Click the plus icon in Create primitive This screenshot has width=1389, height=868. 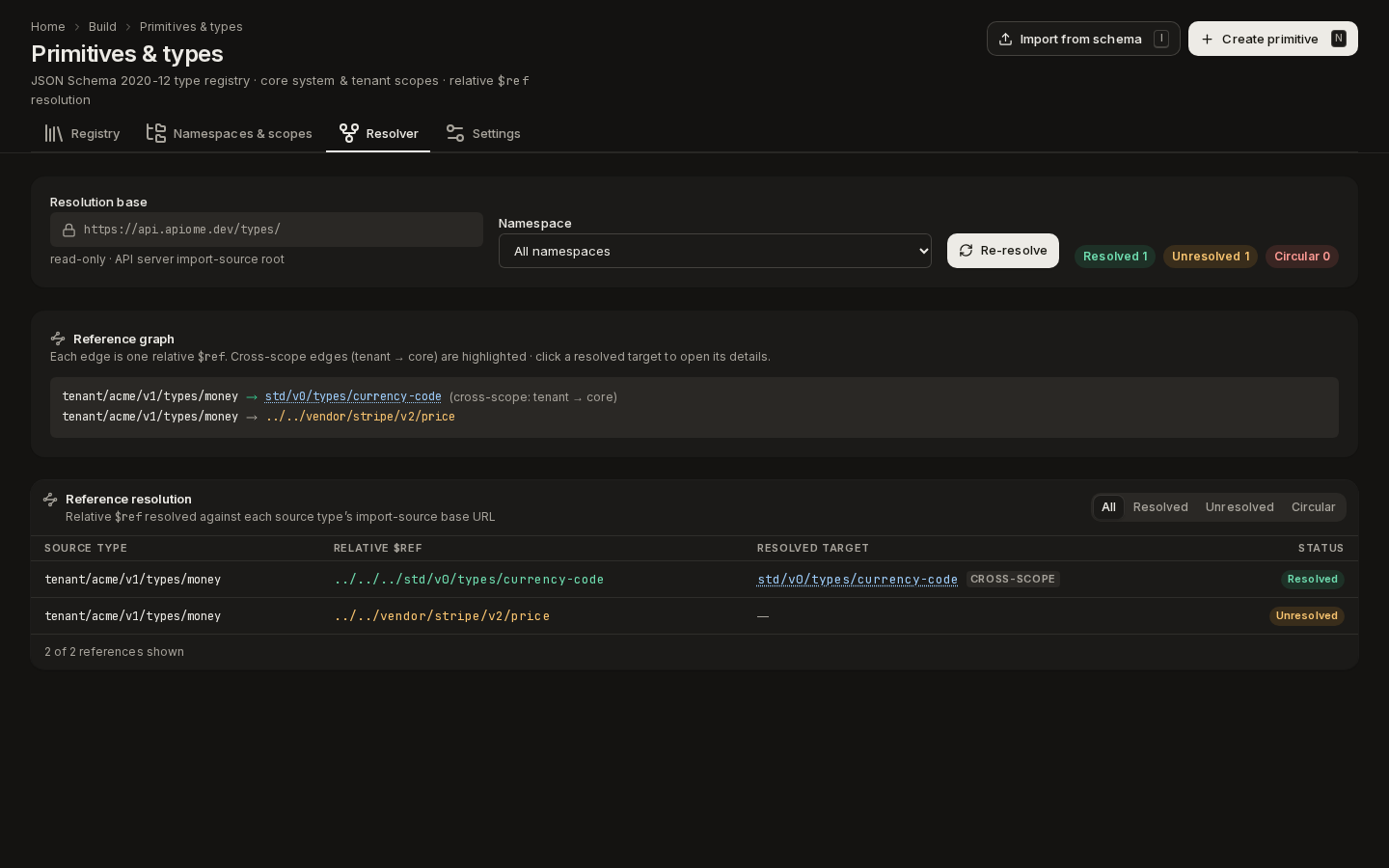pos(1207,39)
